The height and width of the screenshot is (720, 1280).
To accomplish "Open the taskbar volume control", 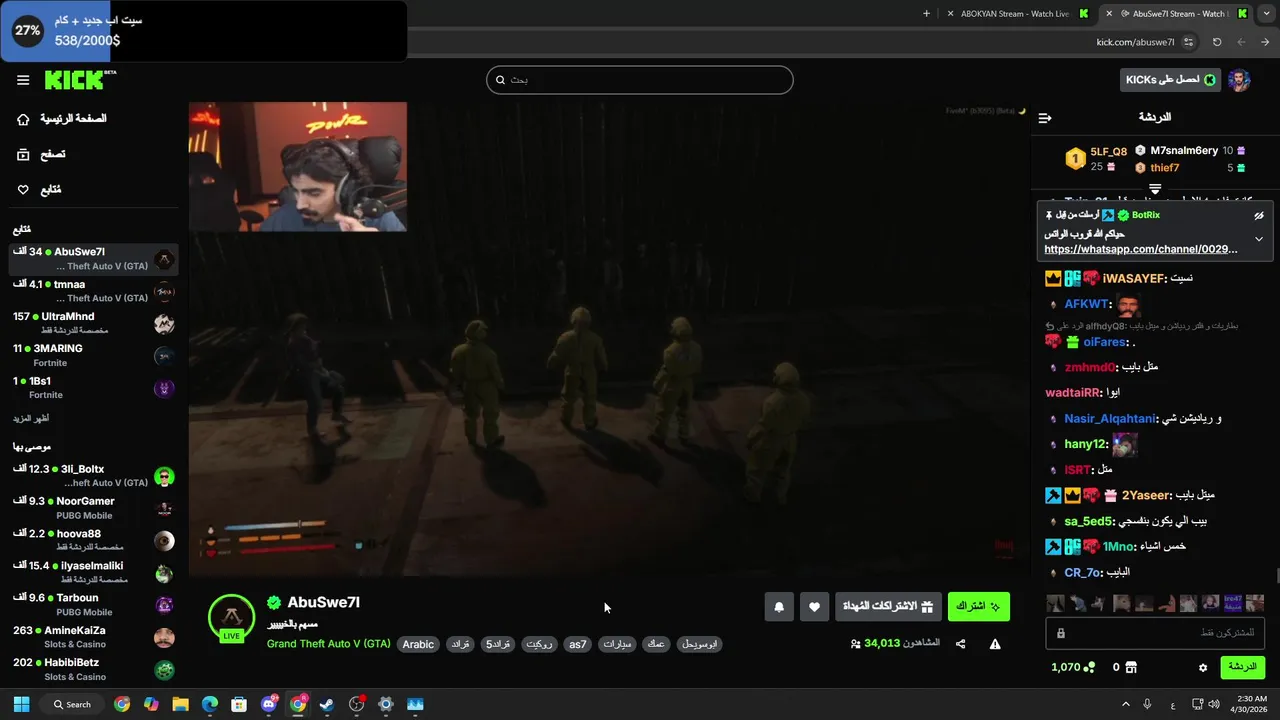I will [x=1213, y=704].
